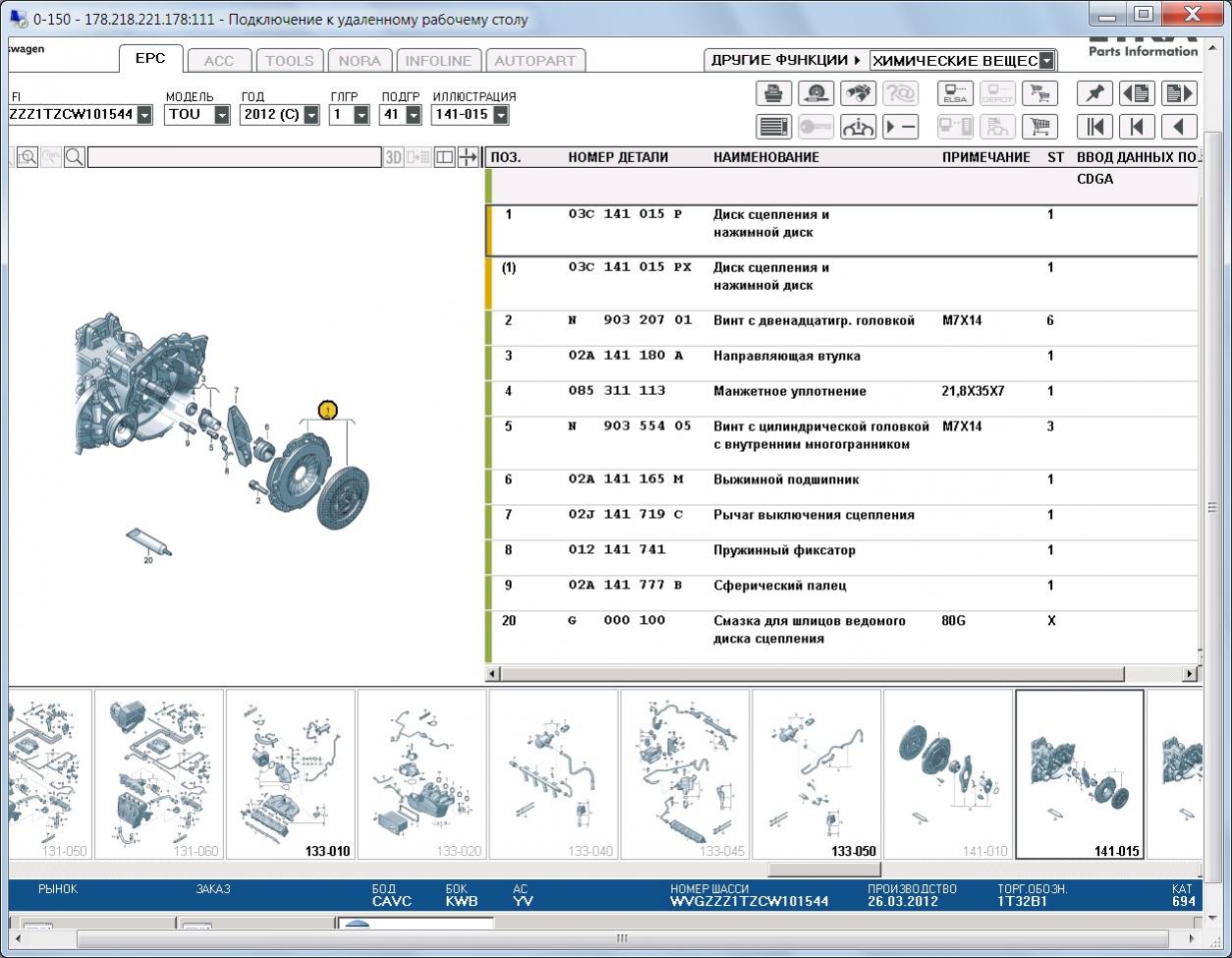Go to previous page with document-left icon

pos(1137,93)
